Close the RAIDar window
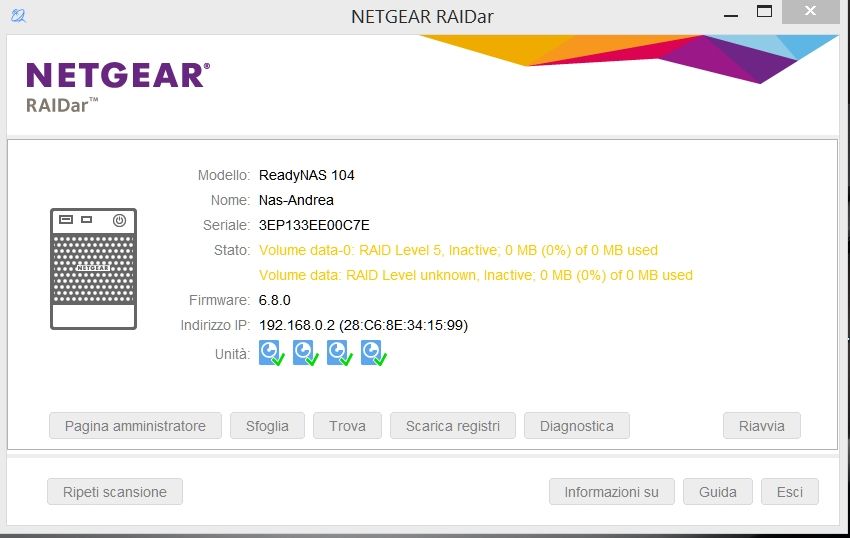The height and width of the screenshot is (538, 850). 810,11
